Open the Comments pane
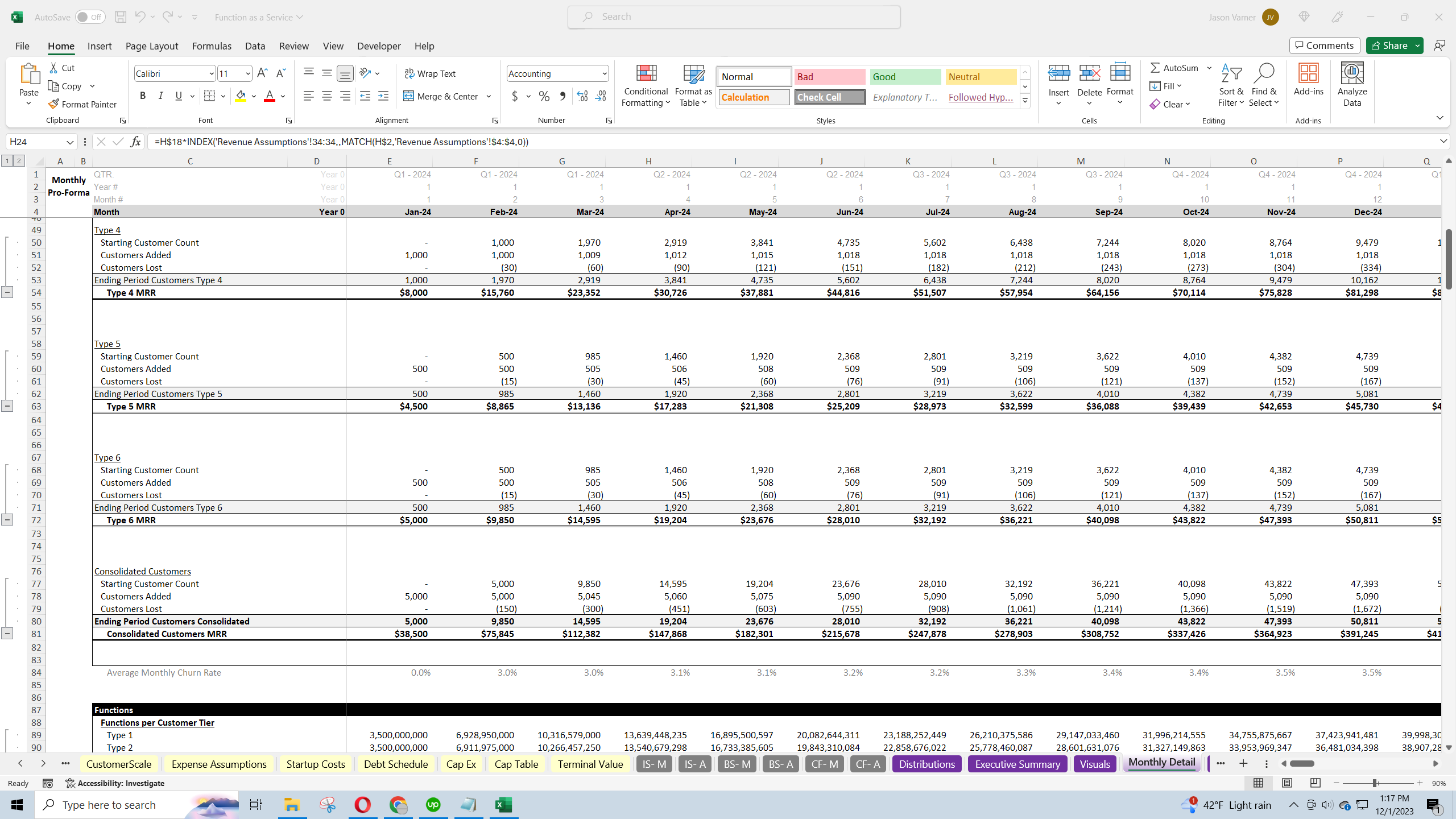Screen dimensions: 1456x819 1325,45
